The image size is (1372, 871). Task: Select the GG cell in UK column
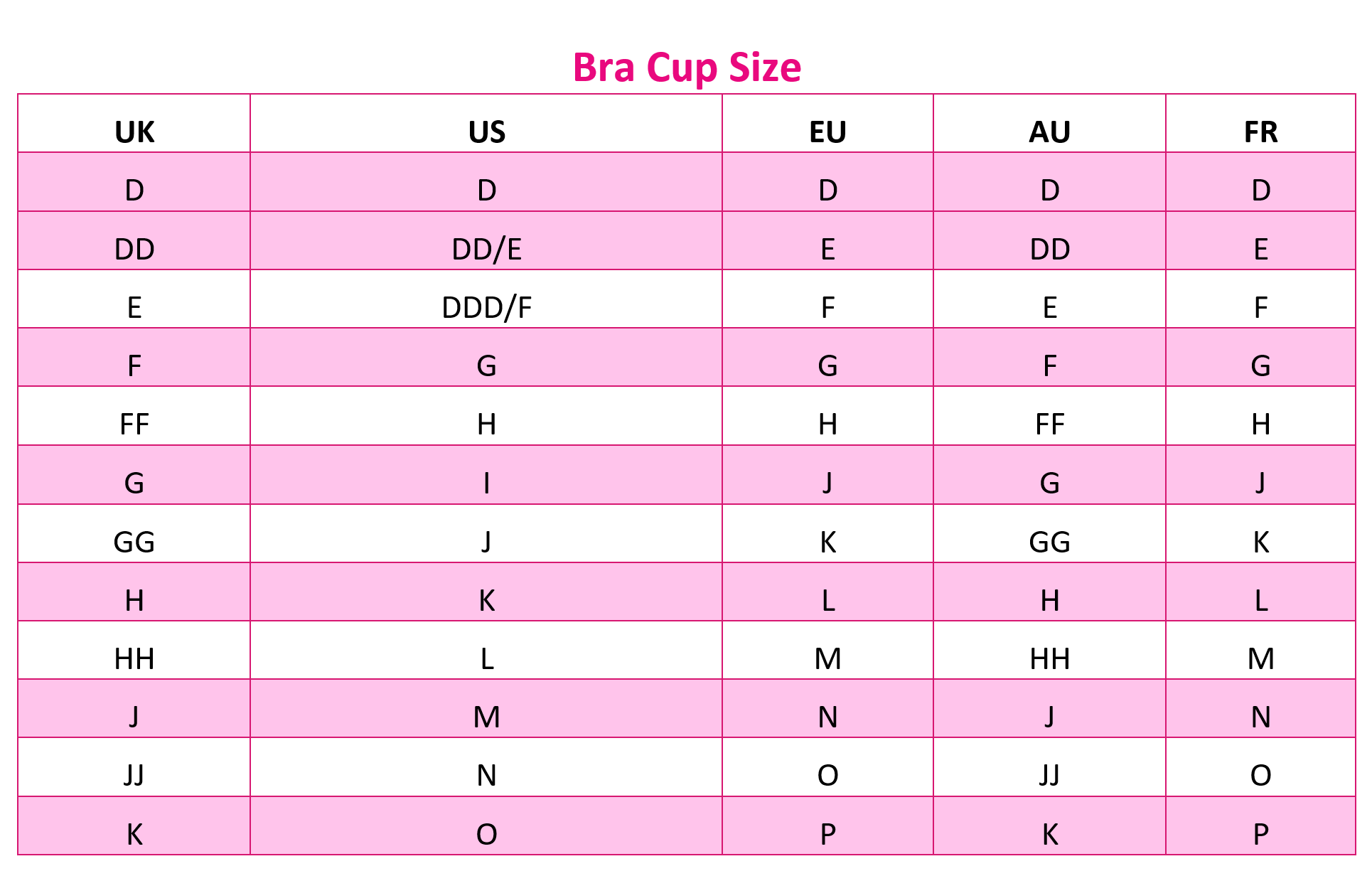[134, 543]
